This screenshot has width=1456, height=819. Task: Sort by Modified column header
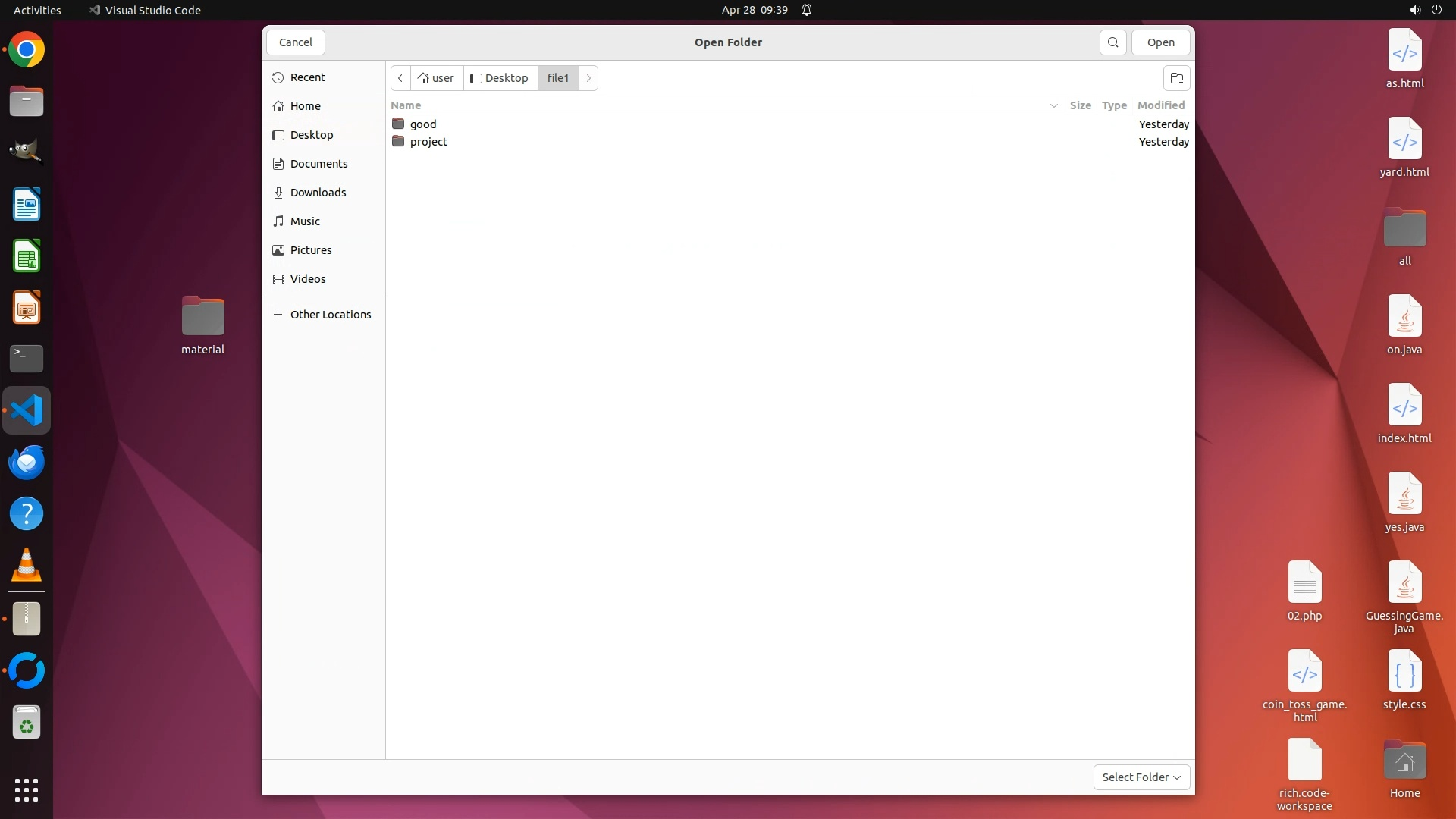point(1160,105)
